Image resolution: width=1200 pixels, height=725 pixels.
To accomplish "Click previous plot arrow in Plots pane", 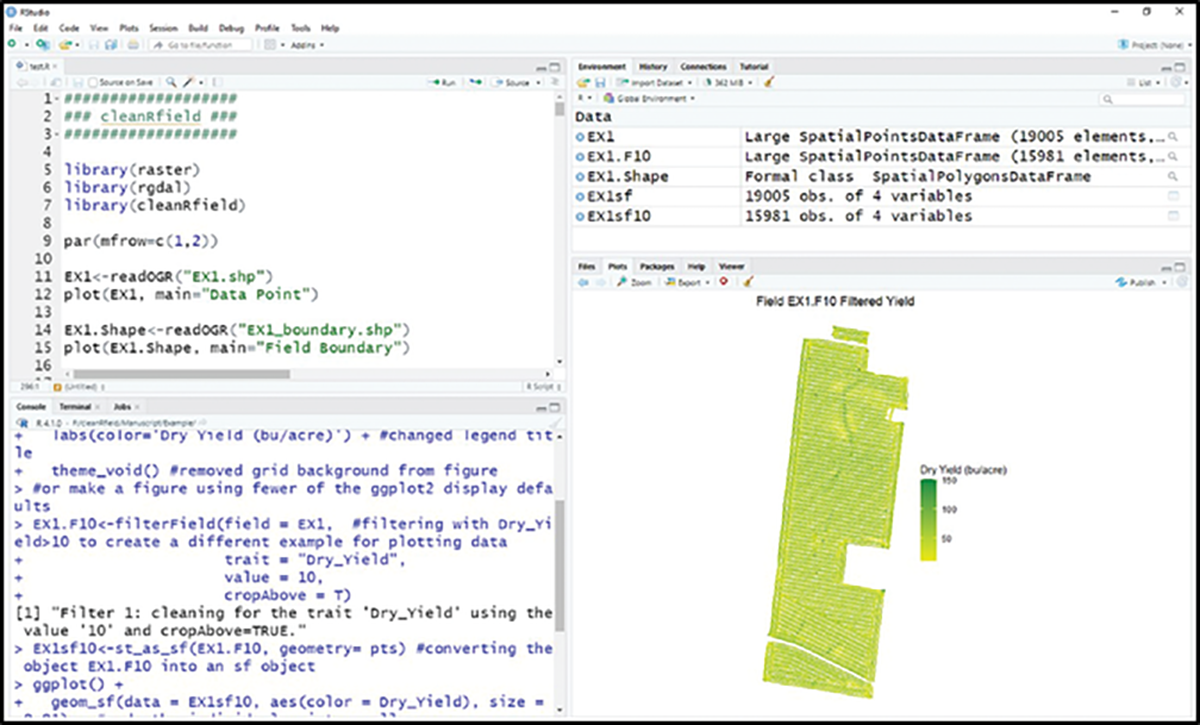I will 582,282.
